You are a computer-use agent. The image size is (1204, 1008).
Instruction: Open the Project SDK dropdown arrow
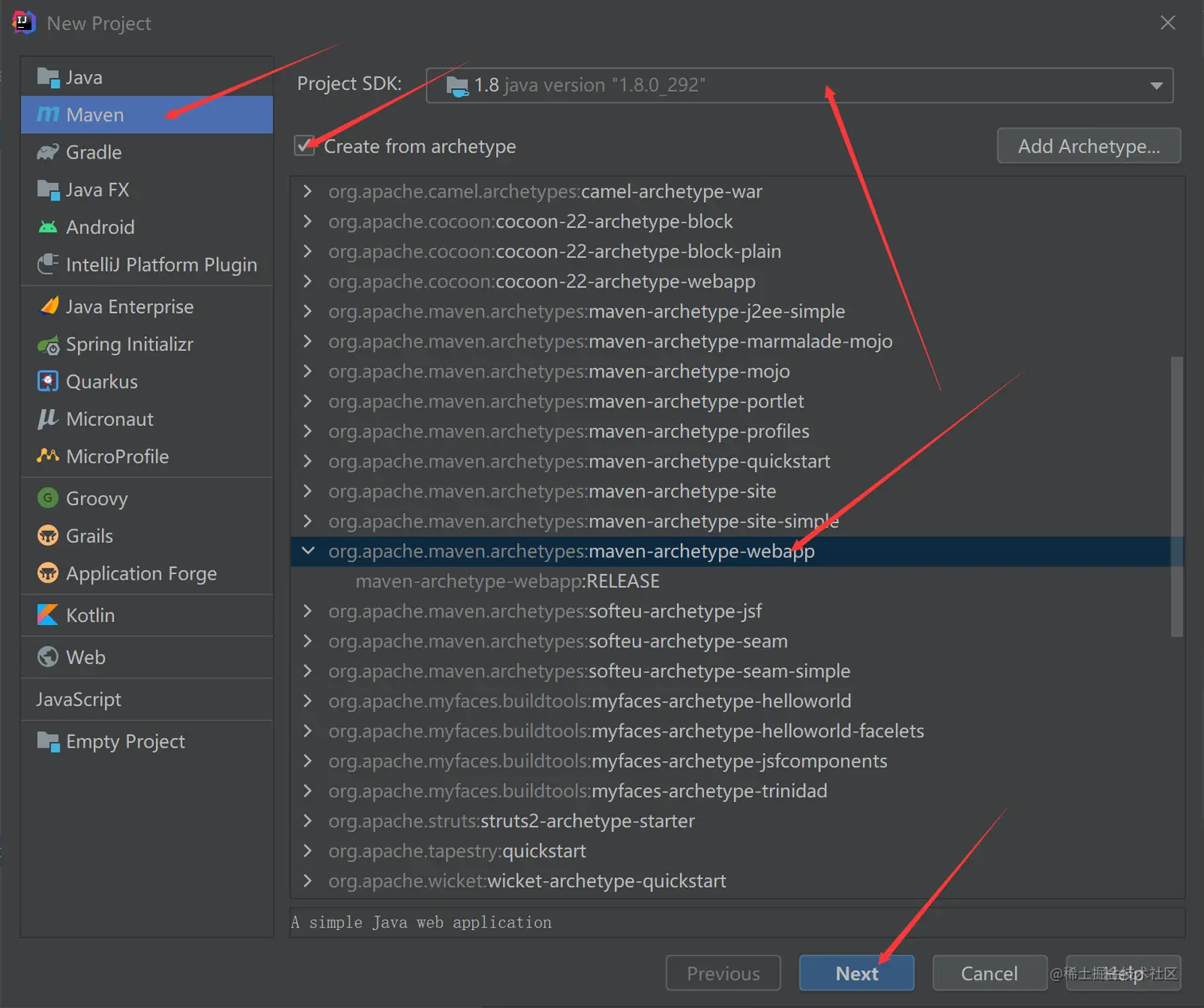click(1156, 86)
